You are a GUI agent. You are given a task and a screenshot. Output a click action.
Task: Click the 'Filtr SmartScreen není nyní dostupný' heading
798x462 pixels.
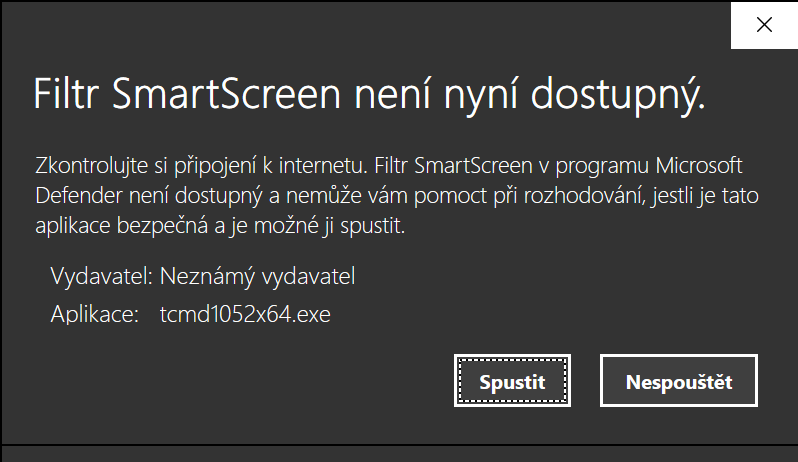(369, 95)
